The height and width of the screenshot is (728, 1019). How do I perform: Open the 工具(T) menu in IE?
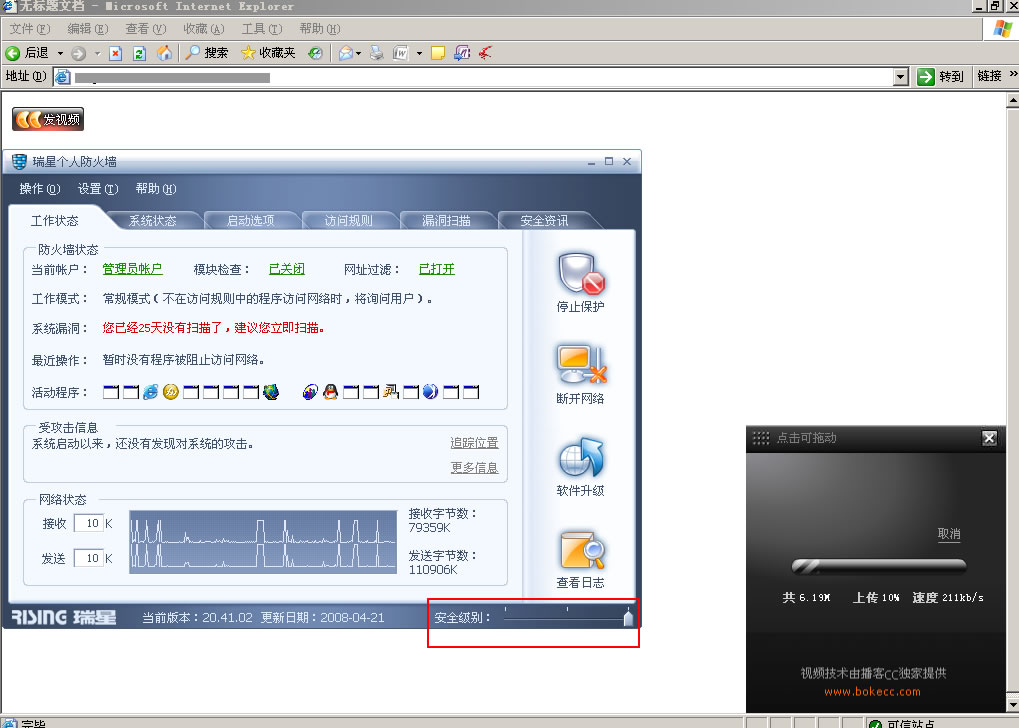[262, 29]
